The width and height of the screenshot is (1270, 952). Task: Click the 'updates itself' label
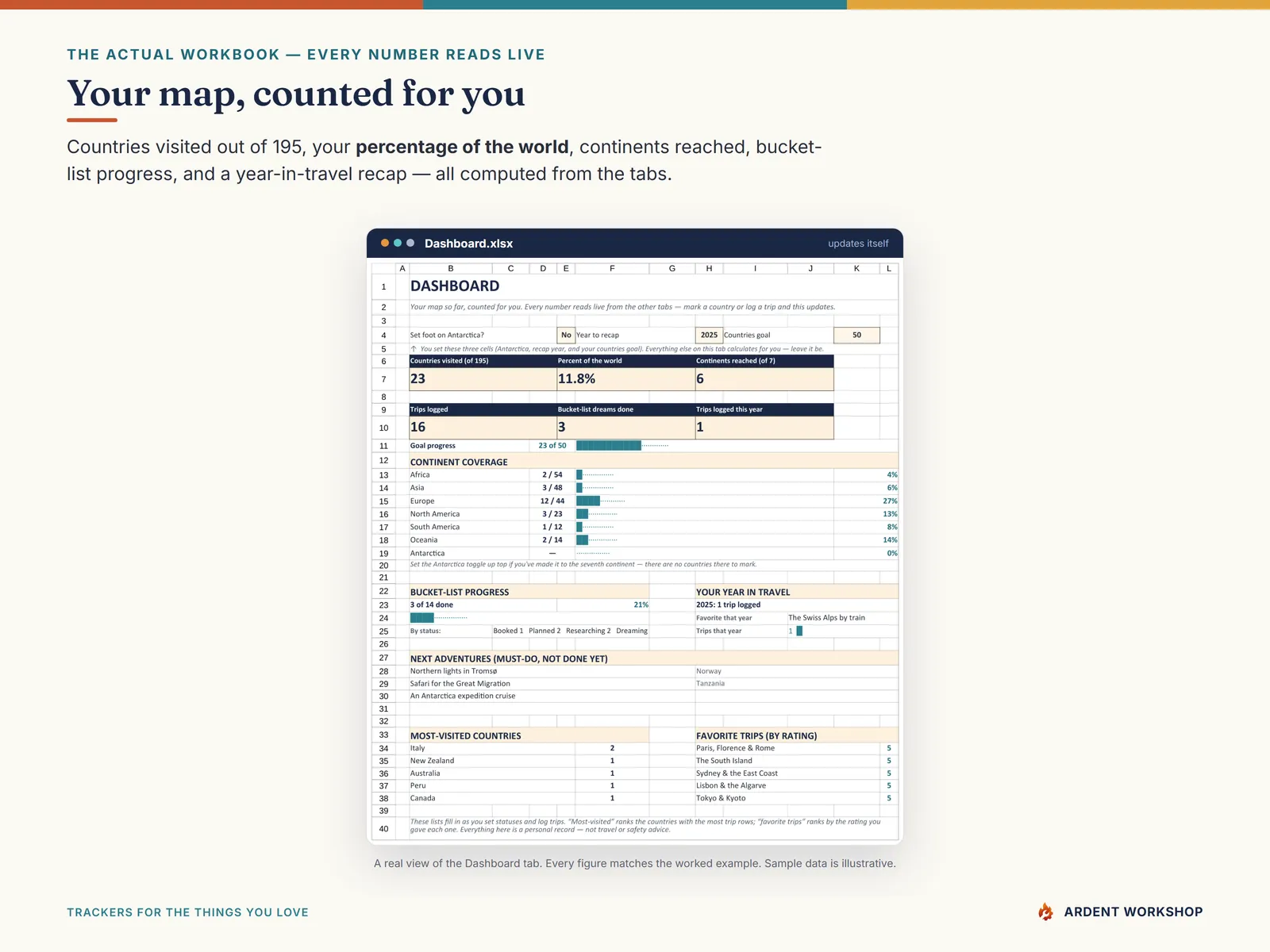coord(858,244)
